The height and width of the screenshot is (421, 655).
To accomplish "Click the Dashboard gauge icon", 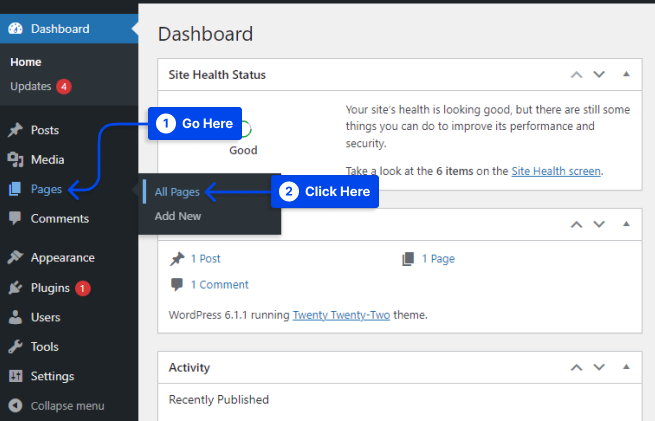I will 15,28.
